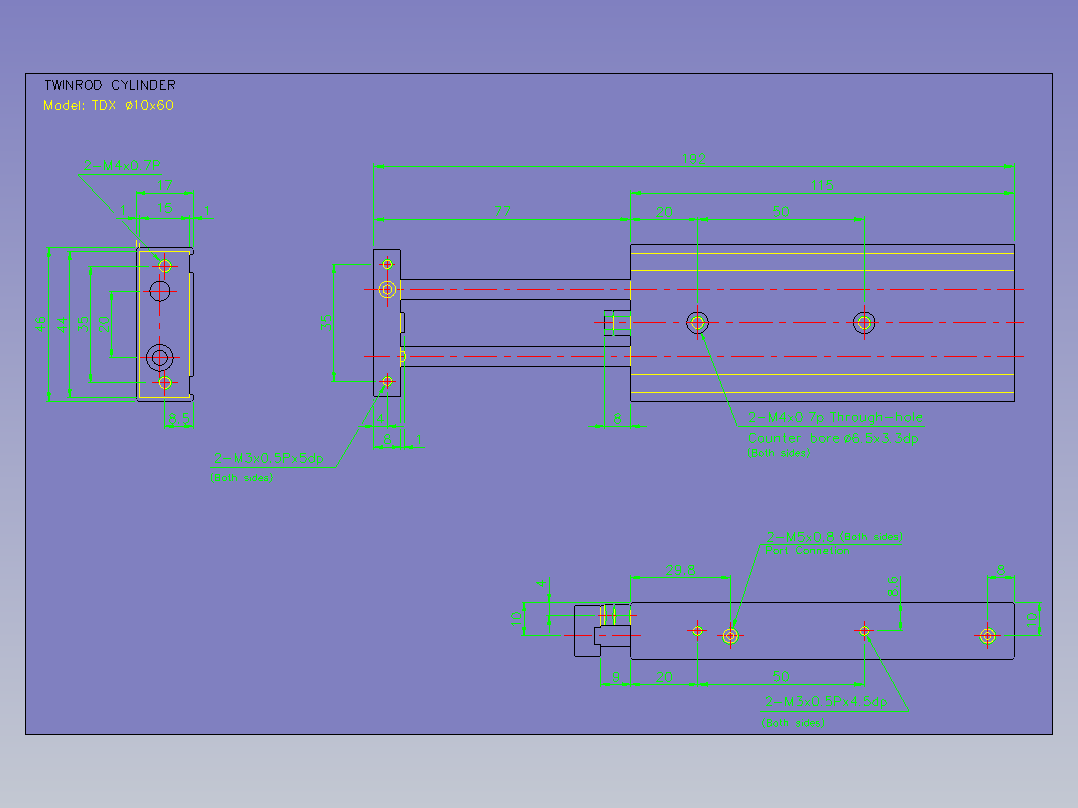Click the 9 dimension value

tap(616, 677)
